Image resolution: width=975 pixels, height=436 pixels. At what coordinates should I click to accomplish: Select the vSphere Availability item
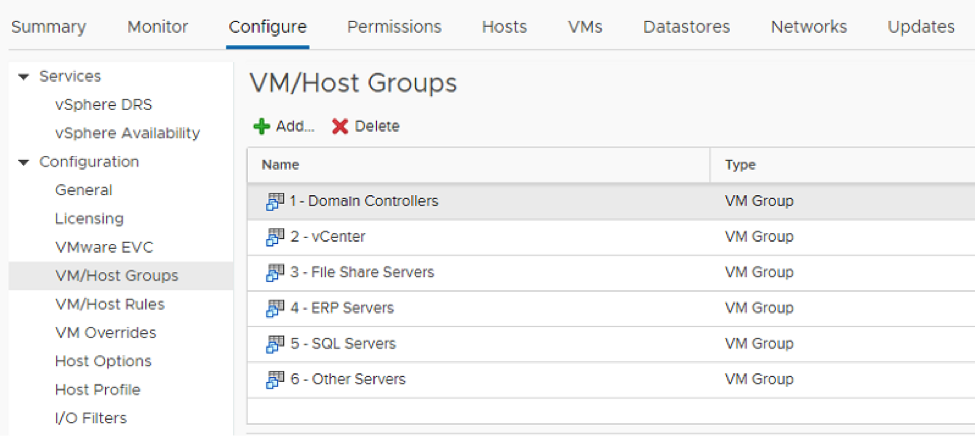tap(127, 133)
